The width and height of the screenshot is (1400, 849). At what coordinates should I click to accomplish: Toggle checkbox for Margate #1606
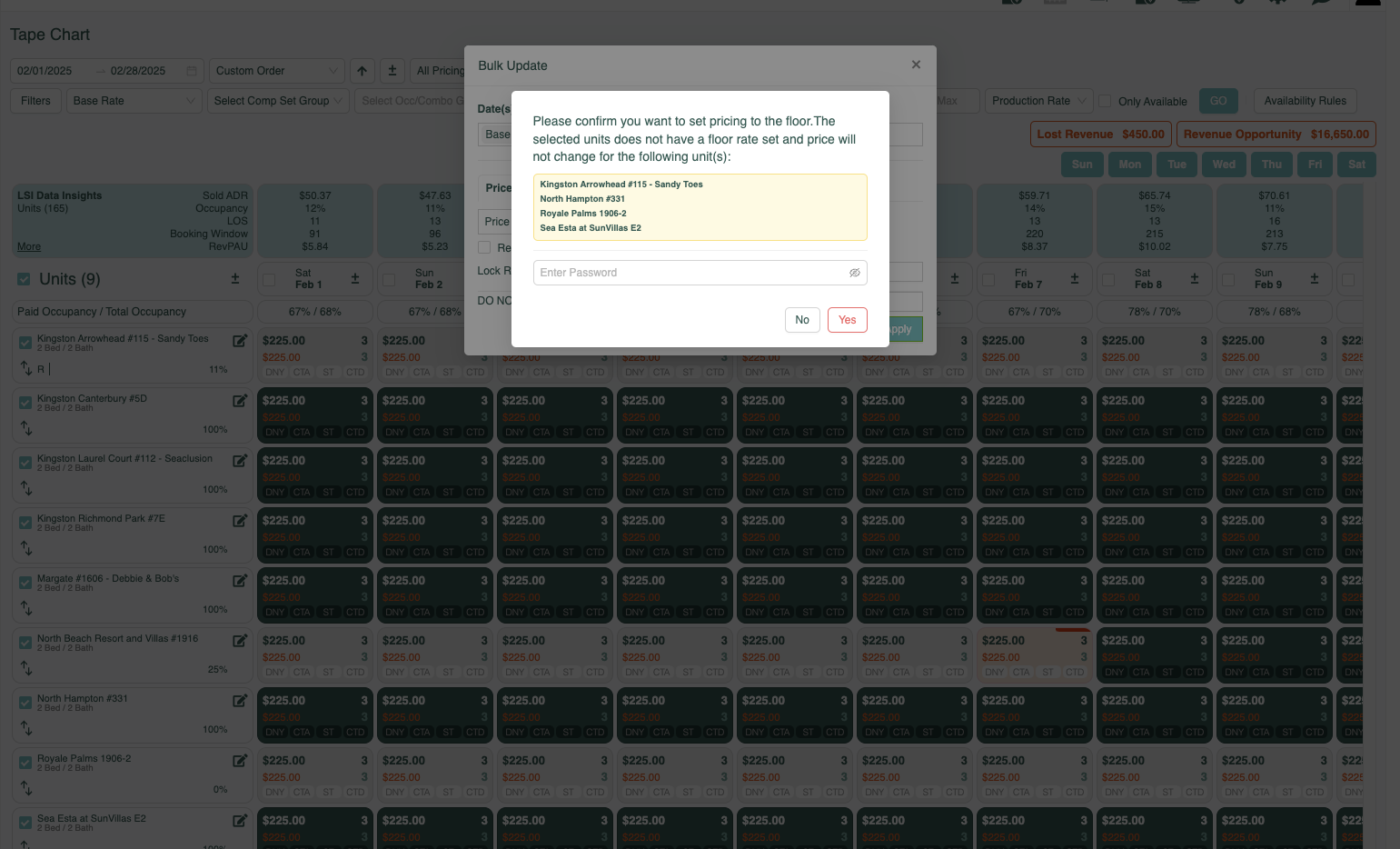pyautogui.click(x=25, y=583)
